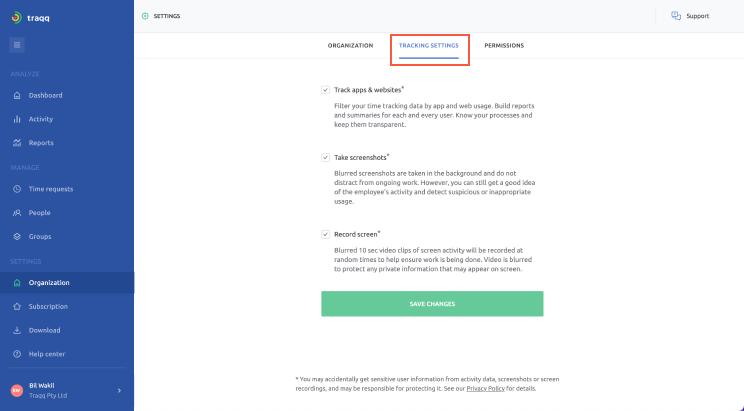Open Dashboard via its home icon

pyautogui.click(x=17, y=95)
